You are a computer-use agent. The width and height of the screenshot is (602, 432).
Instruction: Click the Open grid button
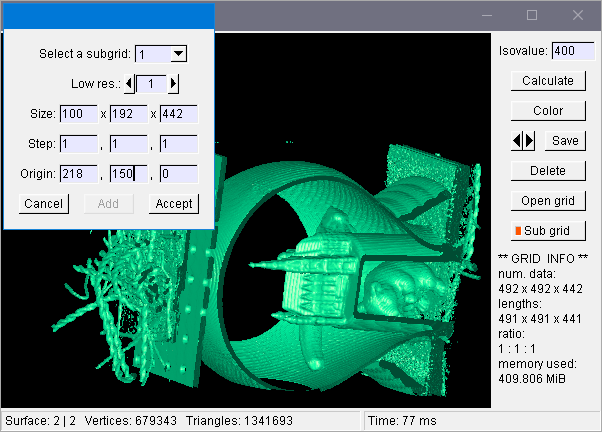point(547,201)
